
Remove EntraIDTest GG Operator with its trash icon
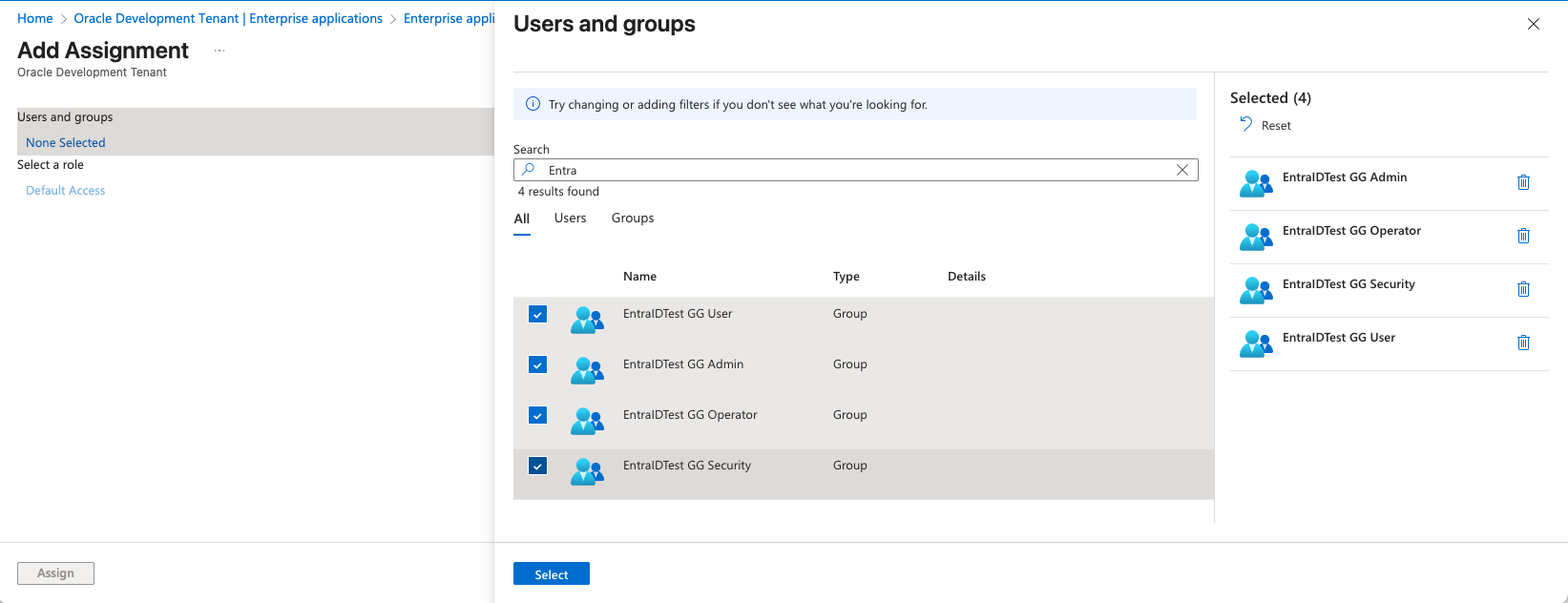(1523, 236)
